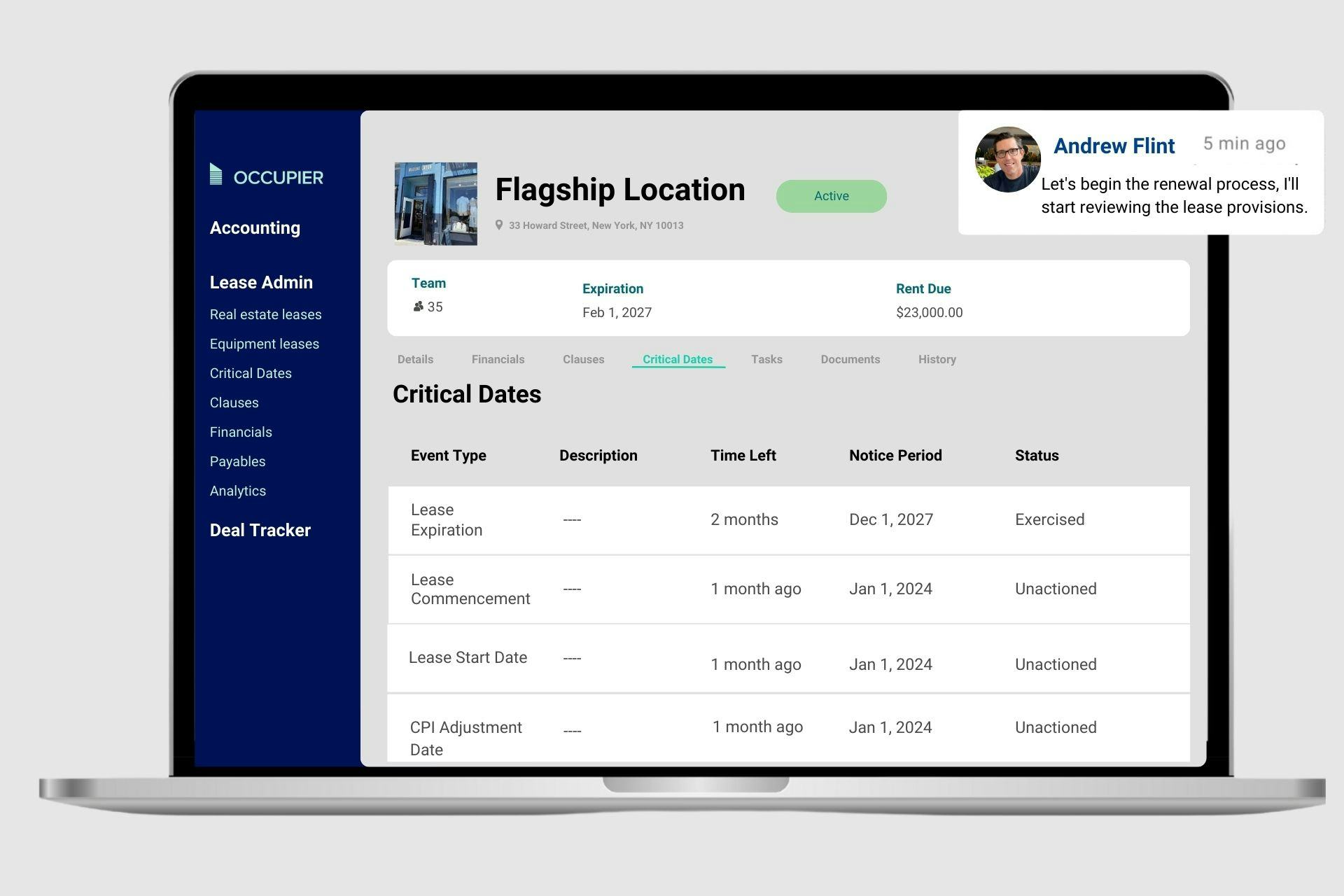
Task: Switch to the Financials tab
Action: (496, 358)
